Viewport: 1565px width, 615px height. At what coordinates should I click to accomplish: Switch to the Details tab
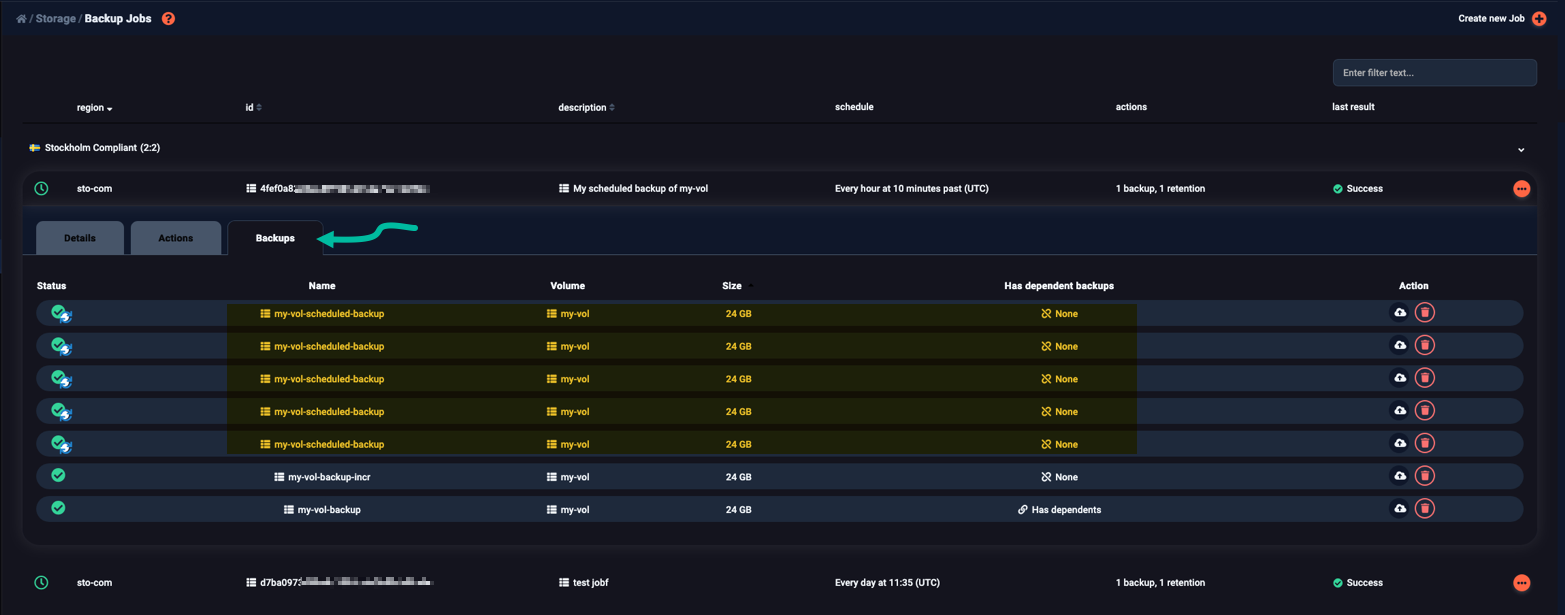point(80,238)
